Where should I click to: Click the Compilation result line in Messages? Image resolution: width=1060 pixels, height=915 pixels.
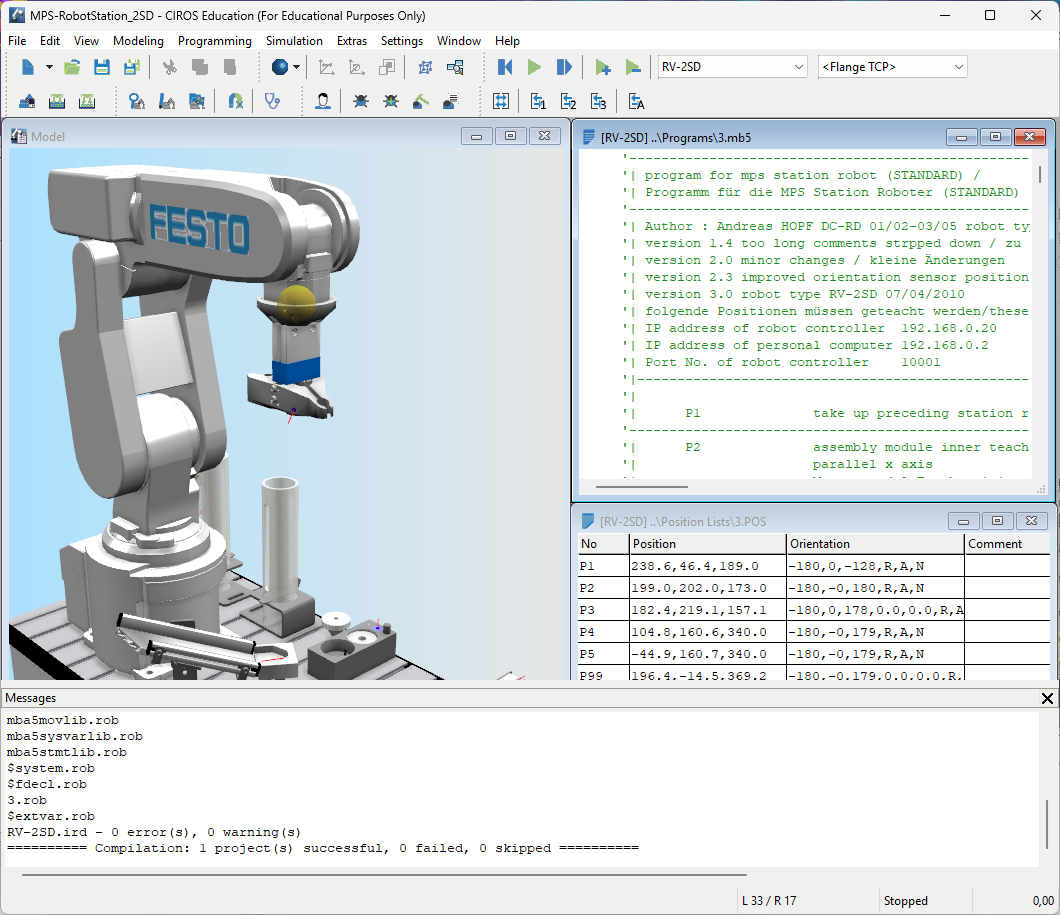[322, 848]
